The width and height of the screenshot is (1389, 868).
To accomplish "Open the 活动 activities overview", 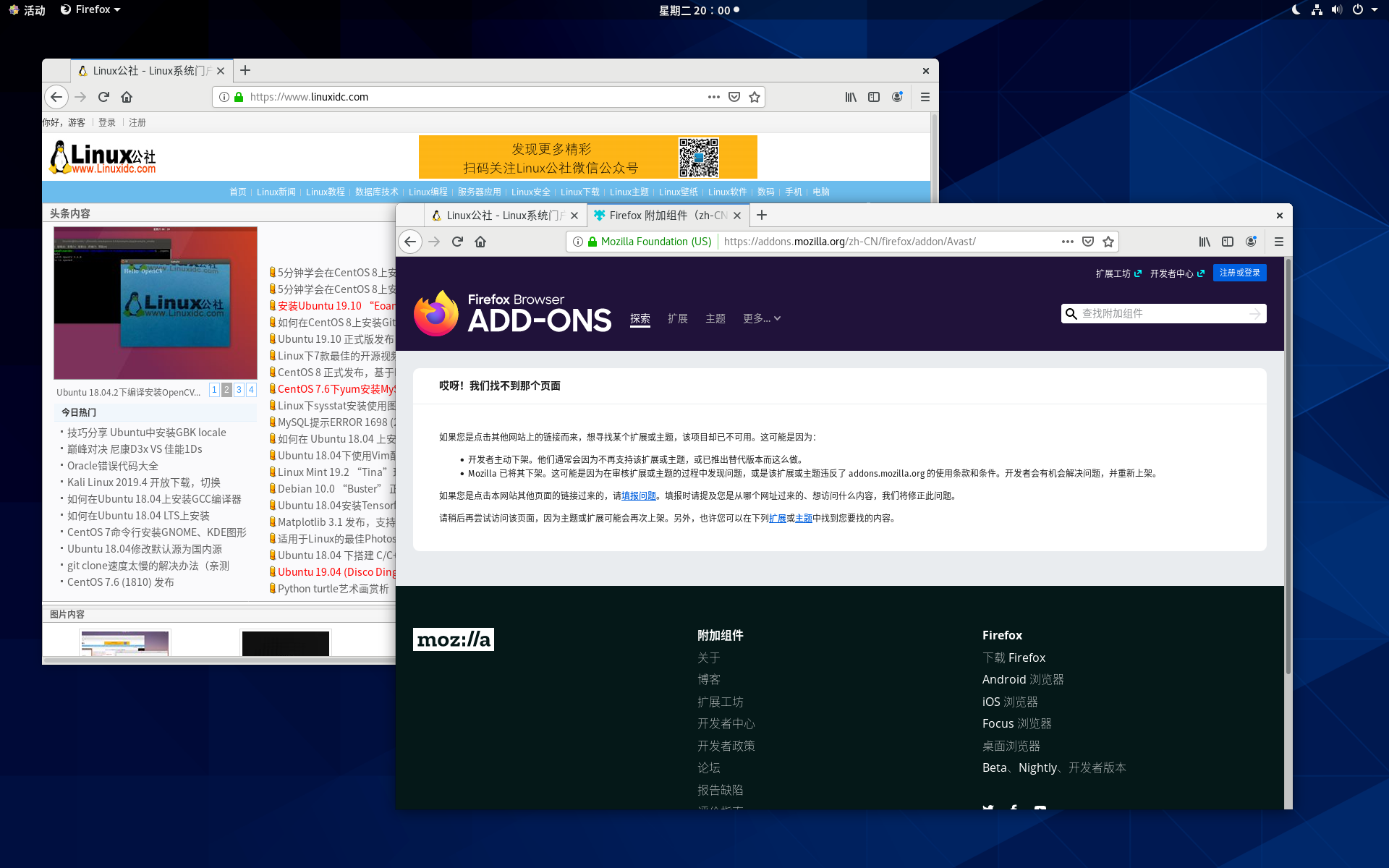I will coord(27,10).
